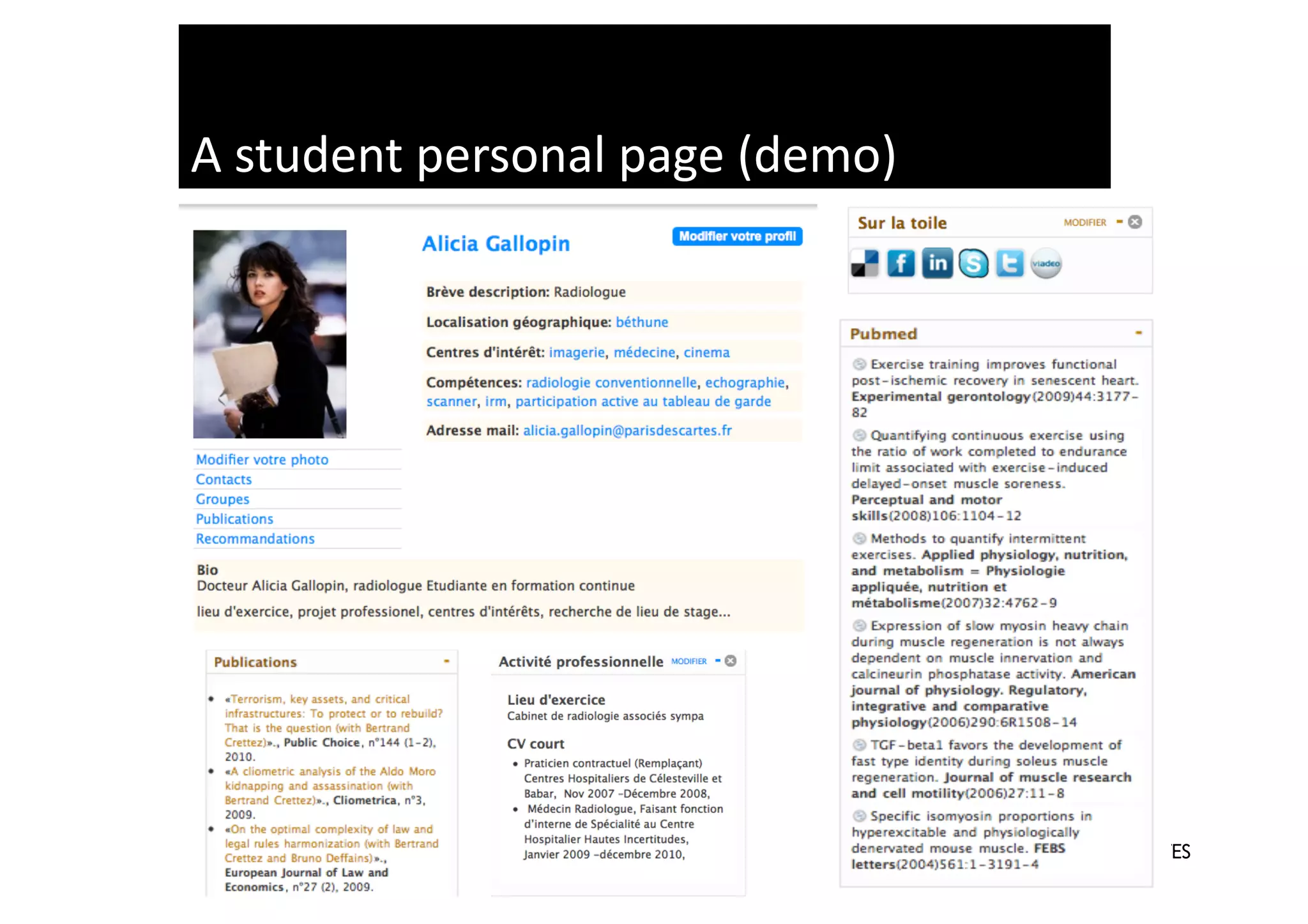This screenshot has width=1308, height=924.
Task: Collapse the Activité professionnelle widget
Action: pyautogui.click(x=718, y=660)
